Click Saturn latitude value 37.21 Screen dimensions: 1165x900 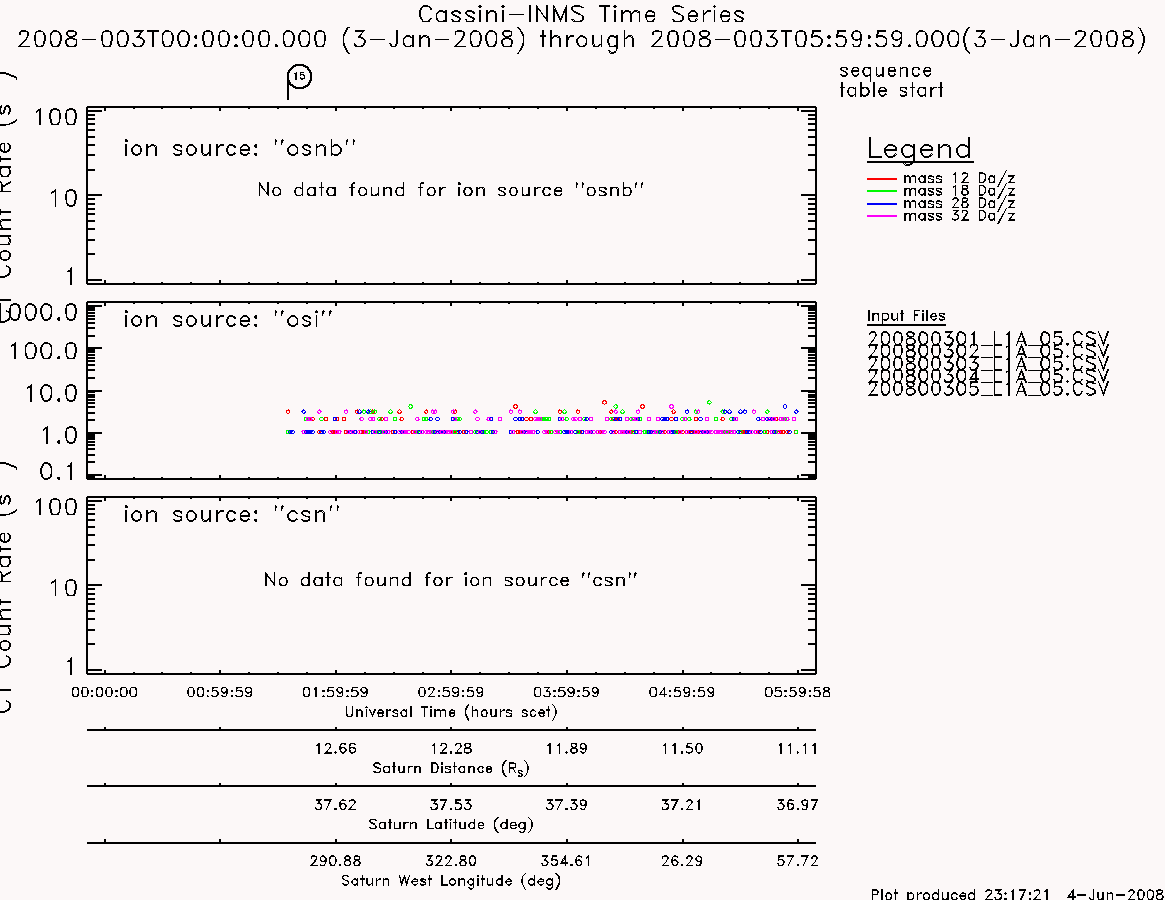pos(682,805)
